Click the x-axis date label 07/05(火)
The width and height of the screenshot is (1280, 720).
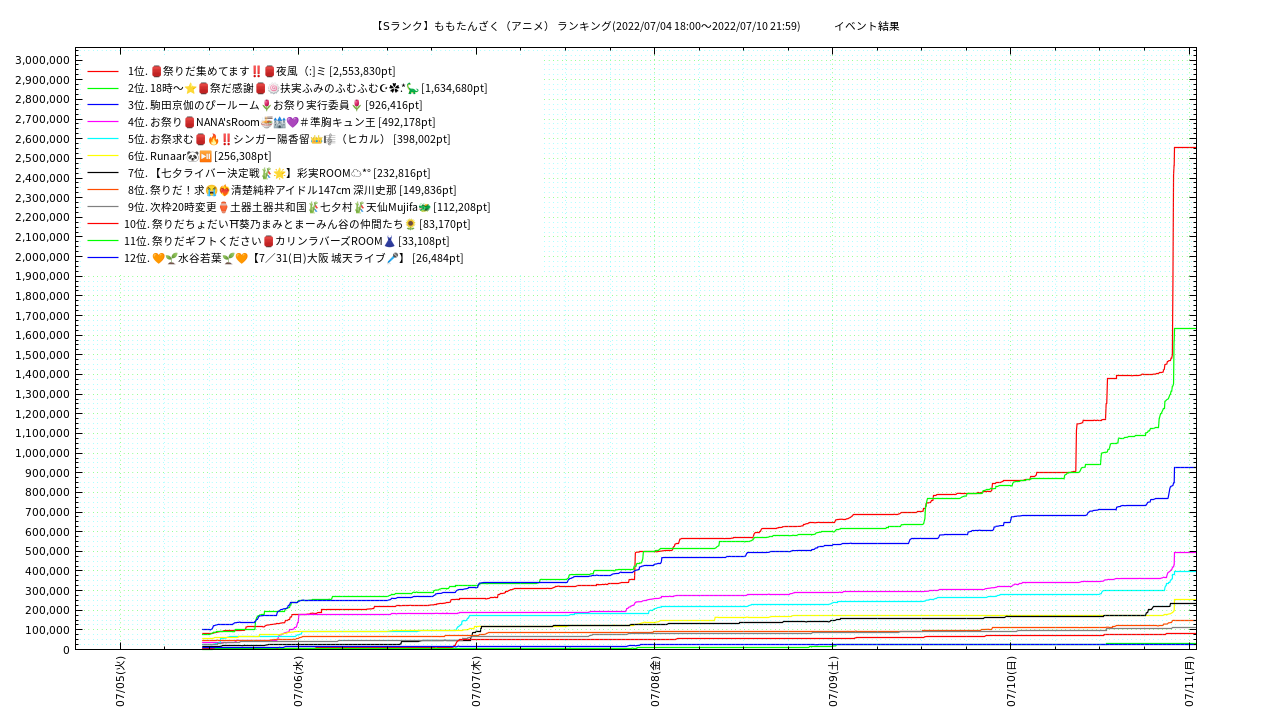click(x=120, y=682)
